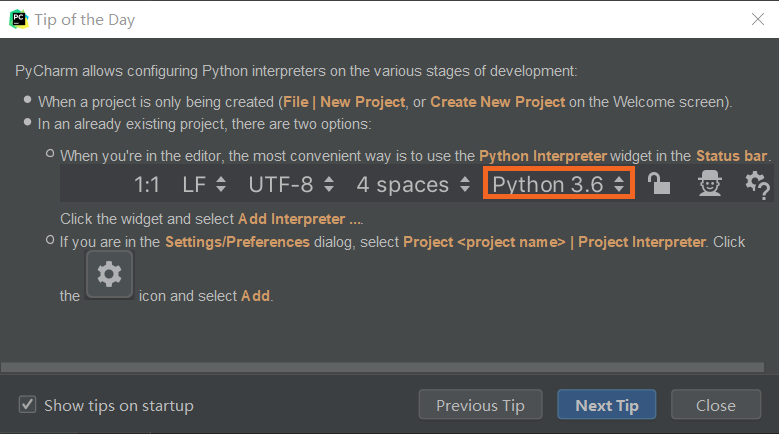Click the read-only lock icon
The width and height of the screenshot is (779, 434).
658,184
